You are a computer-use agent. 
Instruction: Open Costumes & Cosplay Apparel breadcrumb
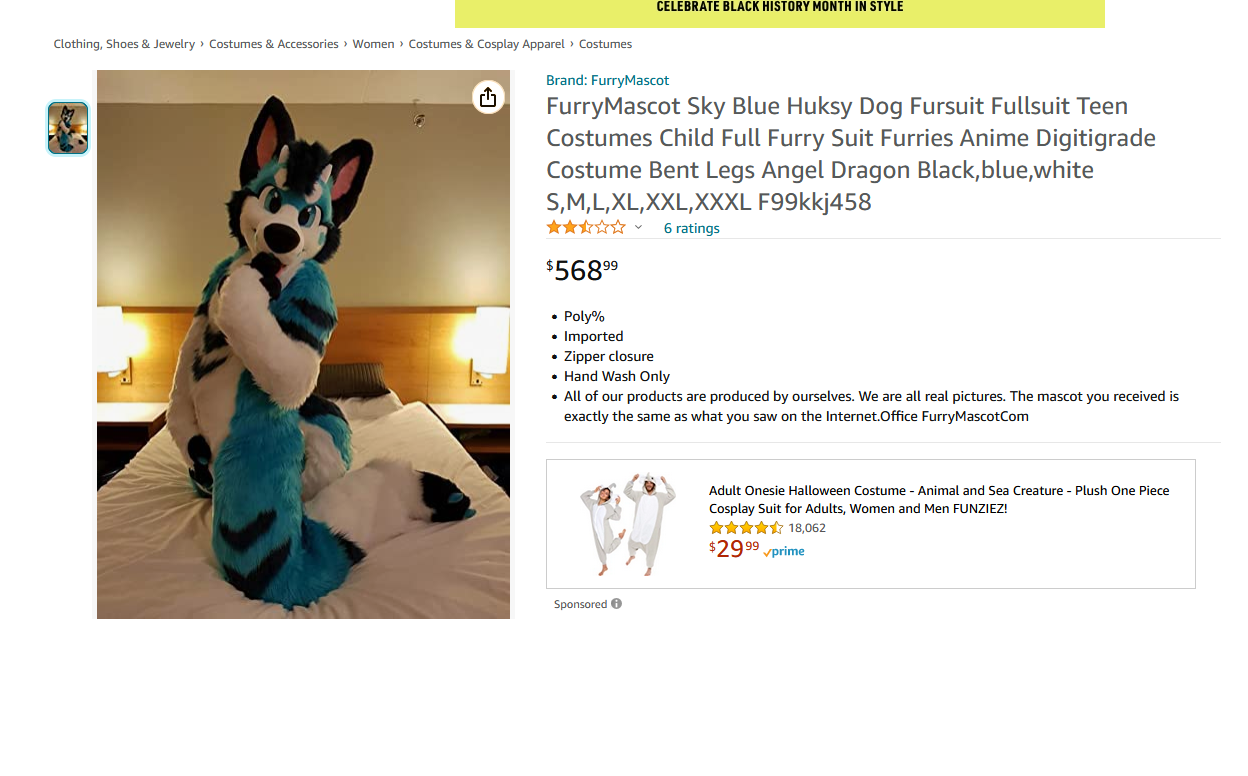click(x=486, y=44)
